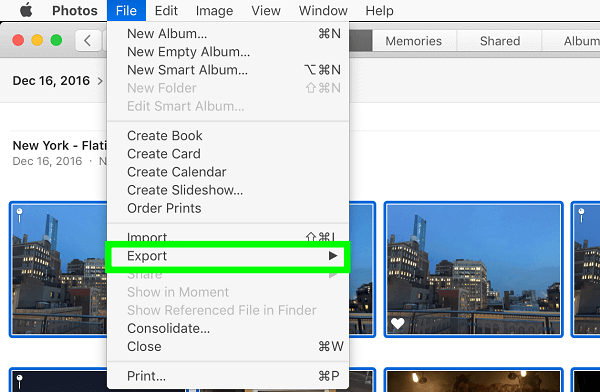Select Create Calendar
The width and height of the screenshot is (600, 392).
tap(228, 172)
